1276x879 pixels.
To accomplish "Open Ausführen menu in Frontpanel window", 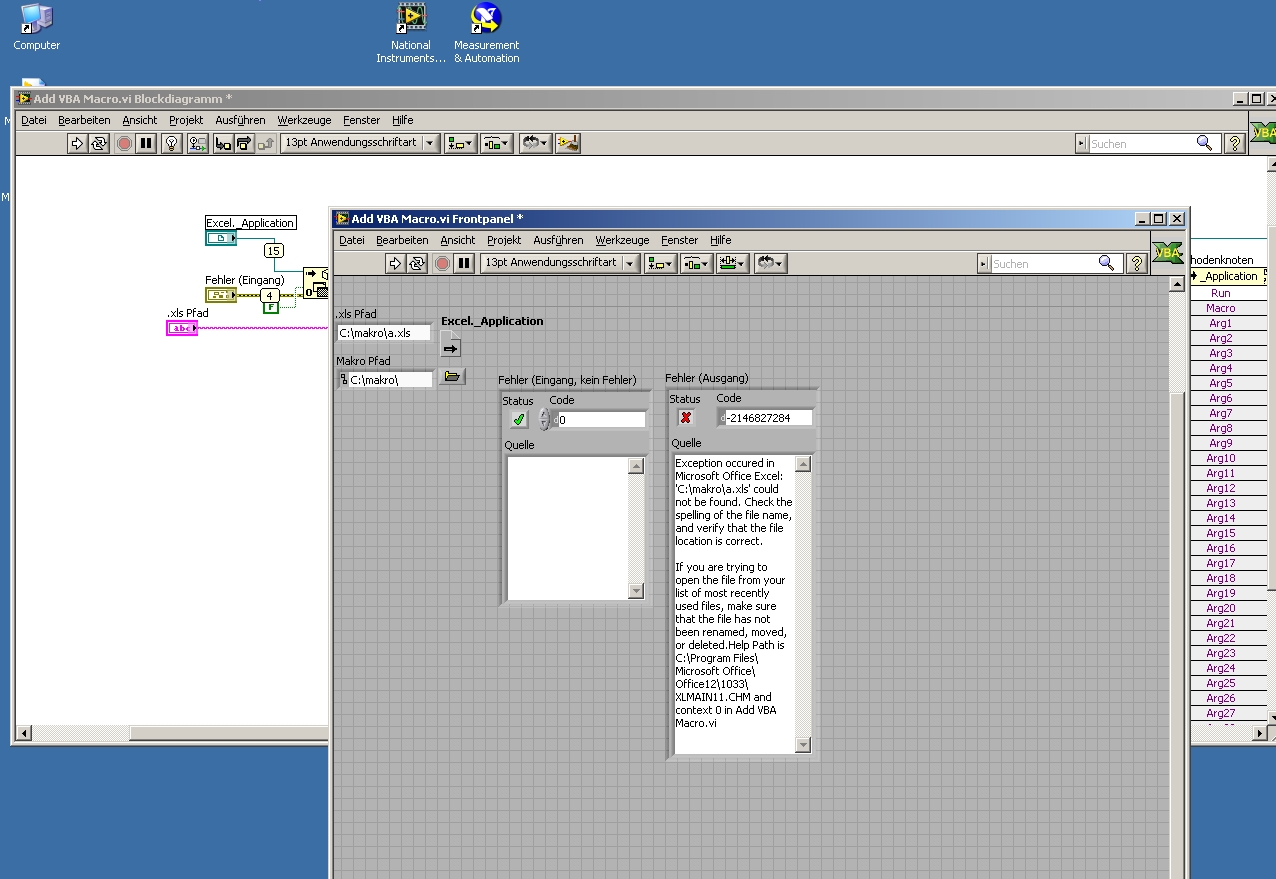I will tap(558, 240).
